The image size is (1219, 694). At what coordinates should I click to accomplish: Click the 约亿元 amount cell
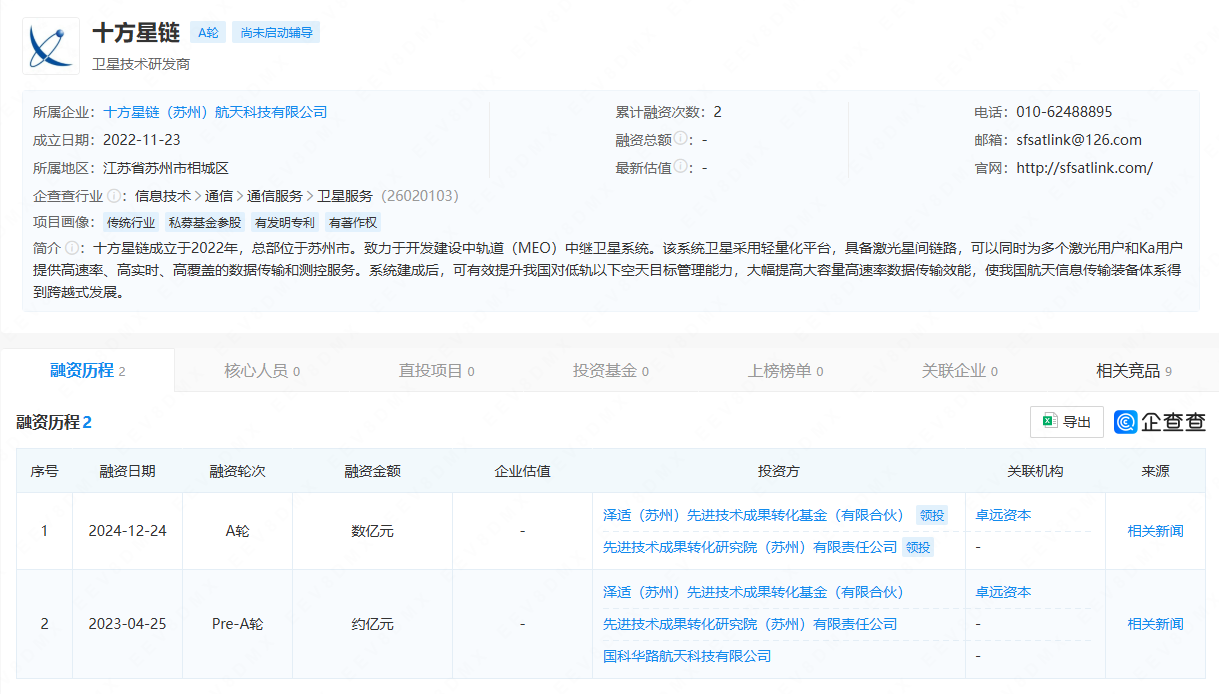(x=372, y=624)
